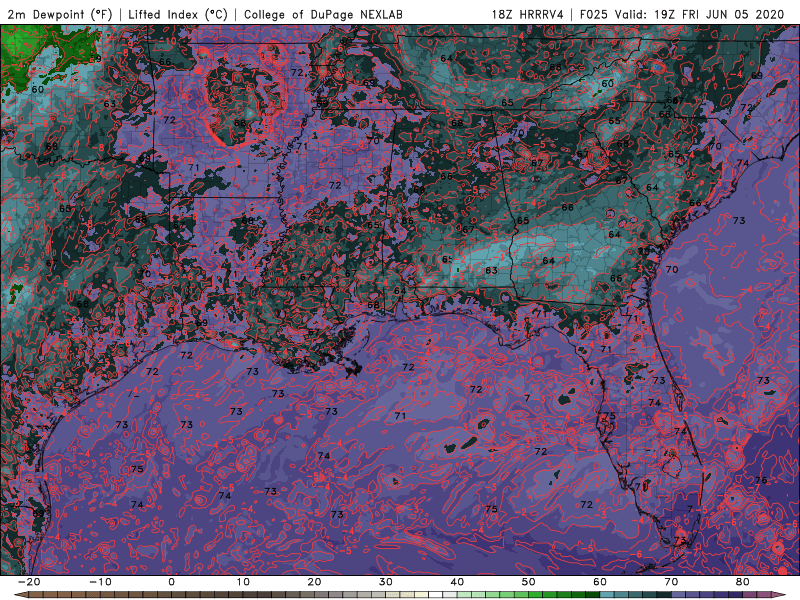Click the '-10' colorbar tick label
Image resolution: width=800 pixels, height=600 pixels.
(100, 582)
